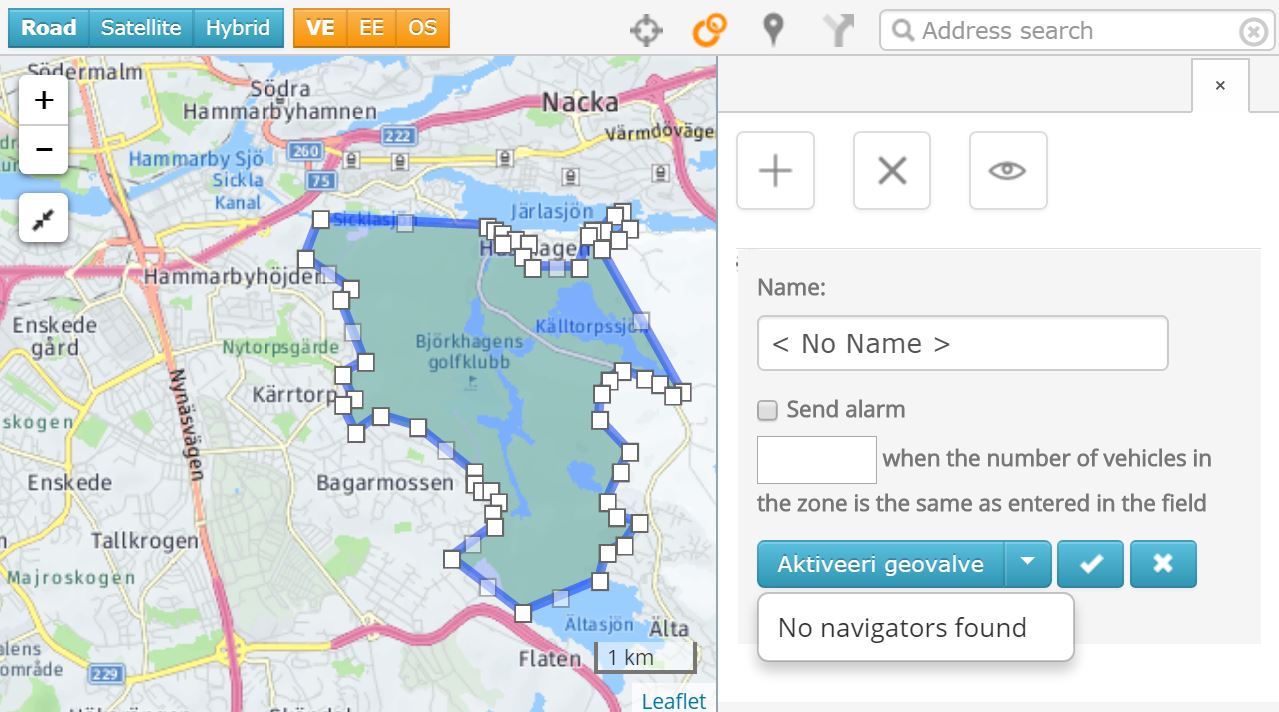Click the Aktiveeri geovalve button
The image size is (1279, 712).
[880, 564]
